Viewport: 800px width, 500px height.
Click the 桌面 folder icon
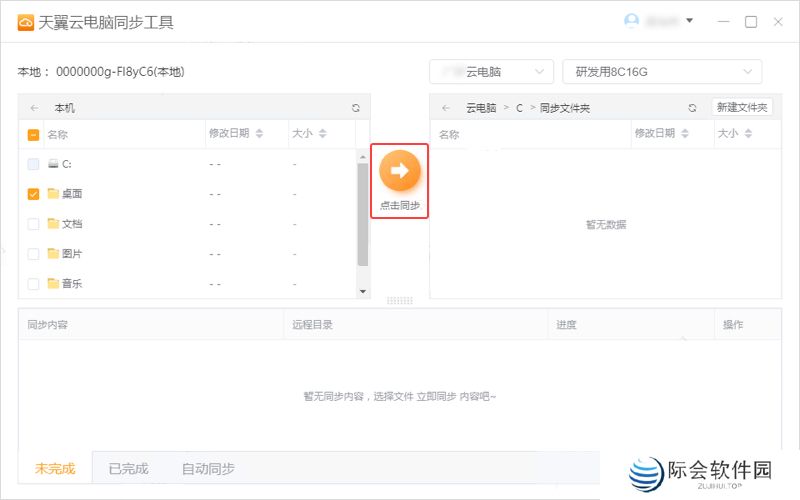53,193
